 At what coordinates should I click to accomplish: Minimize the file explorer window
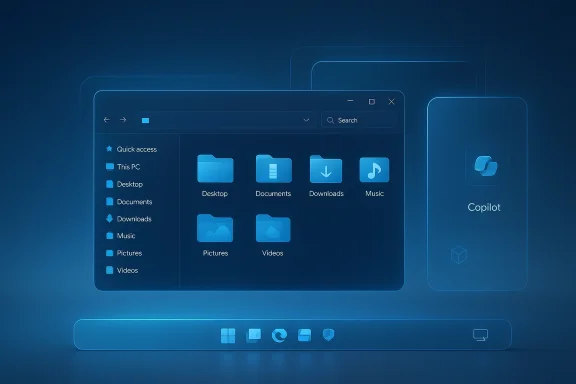pos(350,101)
